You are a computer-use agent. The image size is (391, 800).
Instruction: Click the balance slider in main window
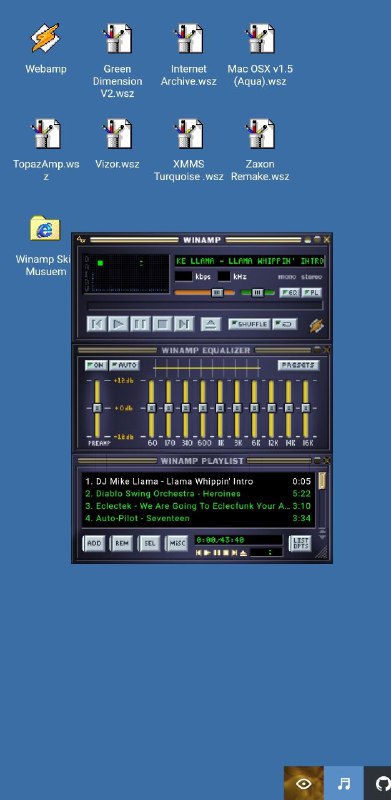coord(258,293)
